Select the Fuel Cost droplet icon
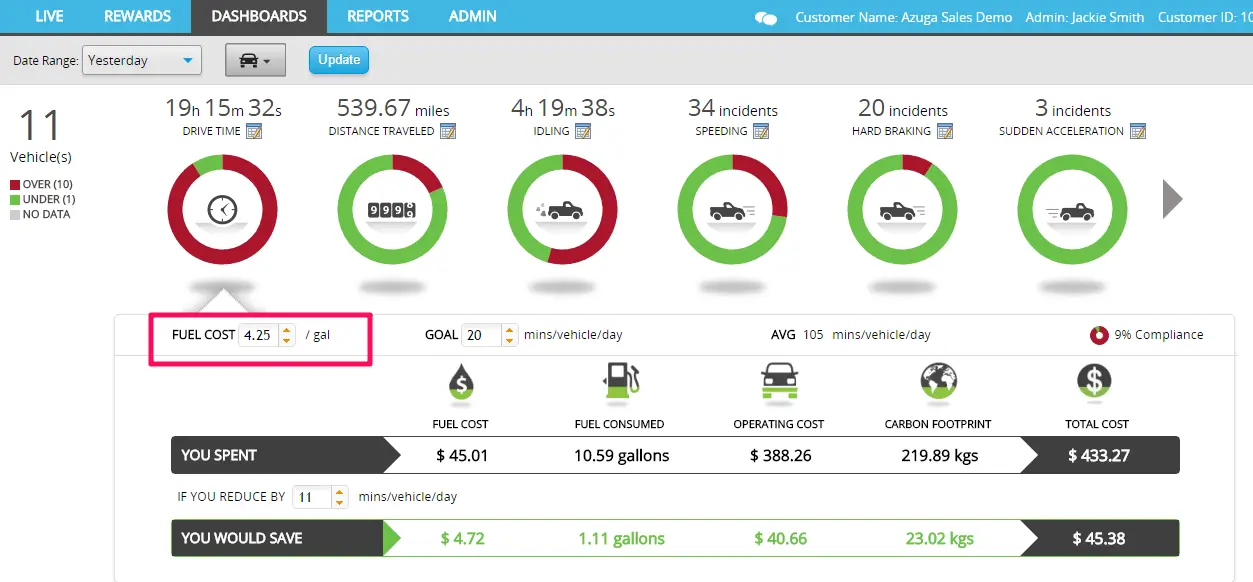1253x582 pixels. tap(461, 383)
